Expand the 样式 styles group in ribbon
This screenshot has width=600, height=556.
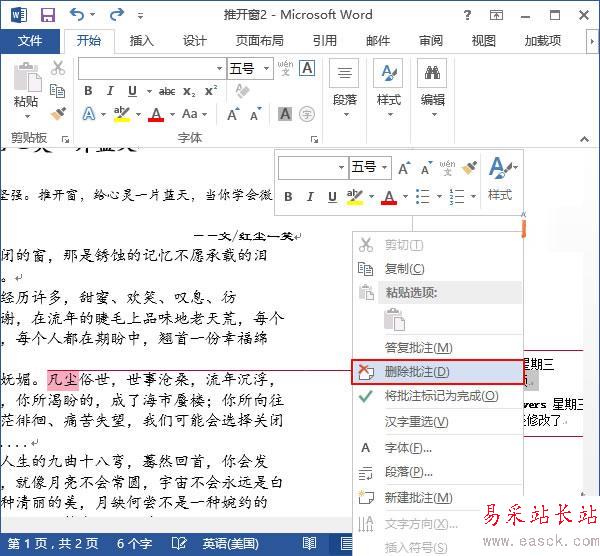point(388,89)
